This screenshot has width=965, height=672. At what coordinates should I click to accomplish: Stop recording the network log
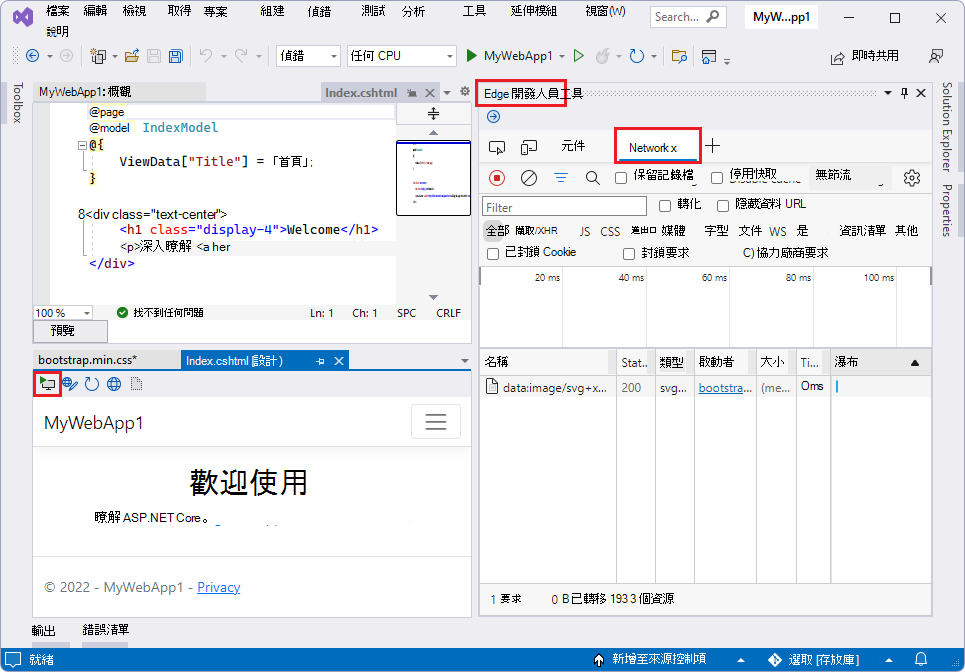(498, 177)
